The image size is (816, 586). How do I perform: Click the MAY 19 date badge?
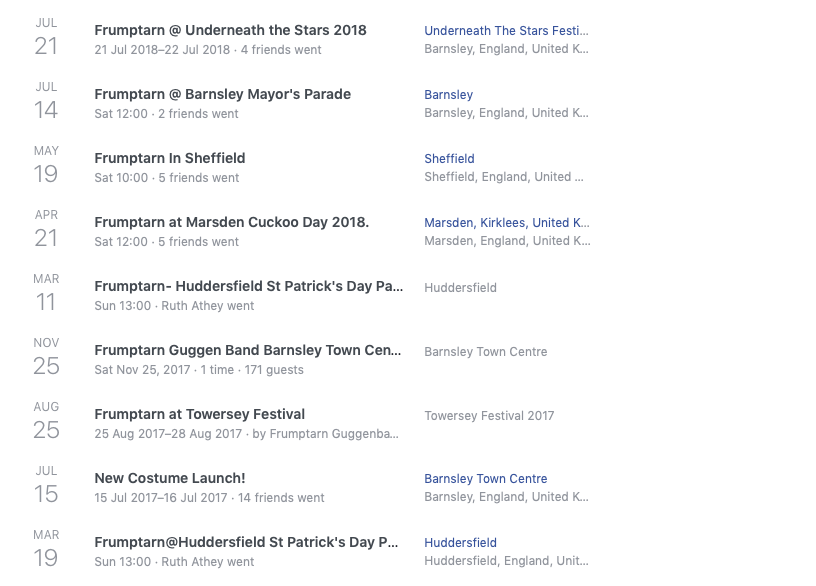(x=46, y=165)
